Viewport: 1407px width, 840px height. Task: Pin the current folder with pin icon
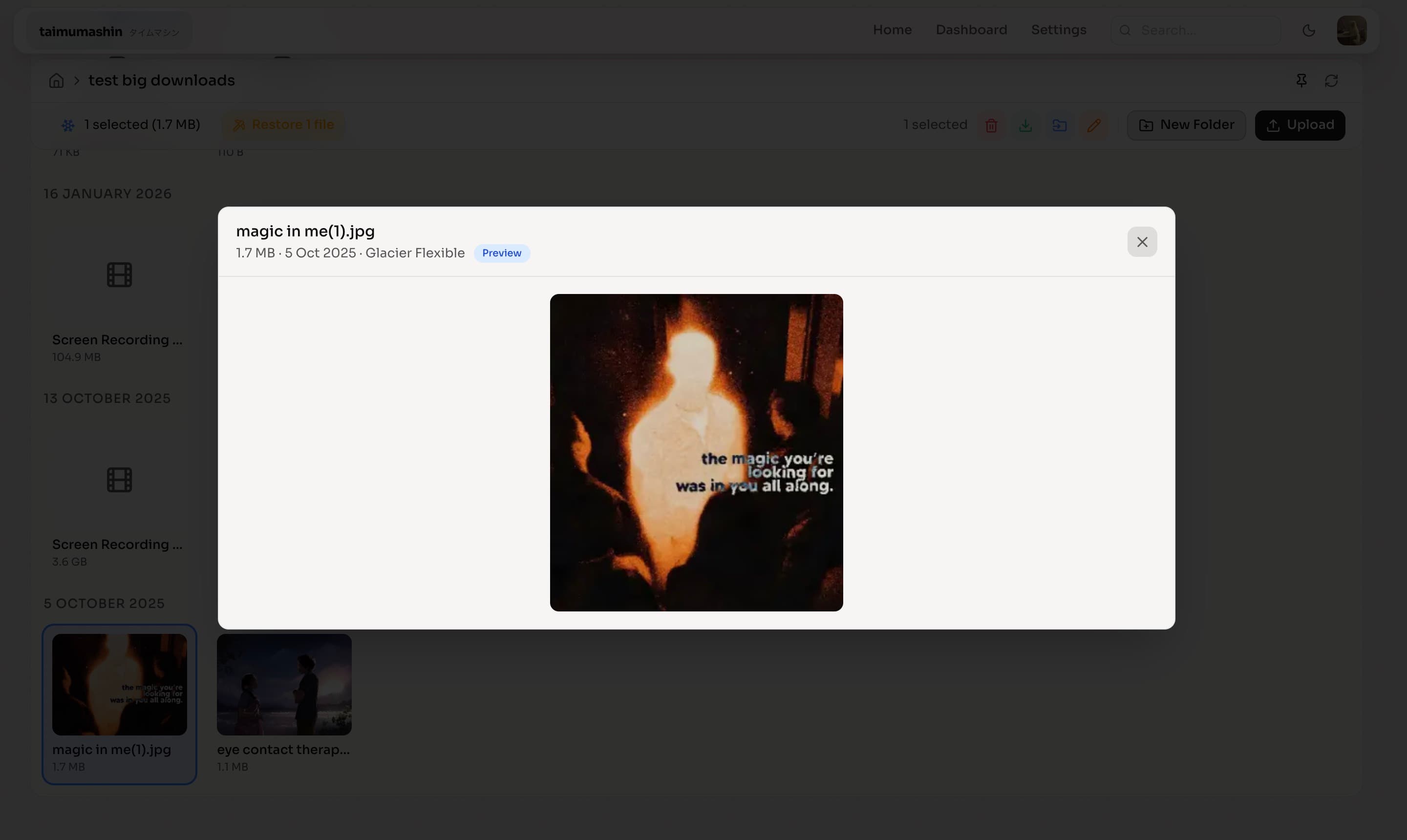tap(1301, 81)
